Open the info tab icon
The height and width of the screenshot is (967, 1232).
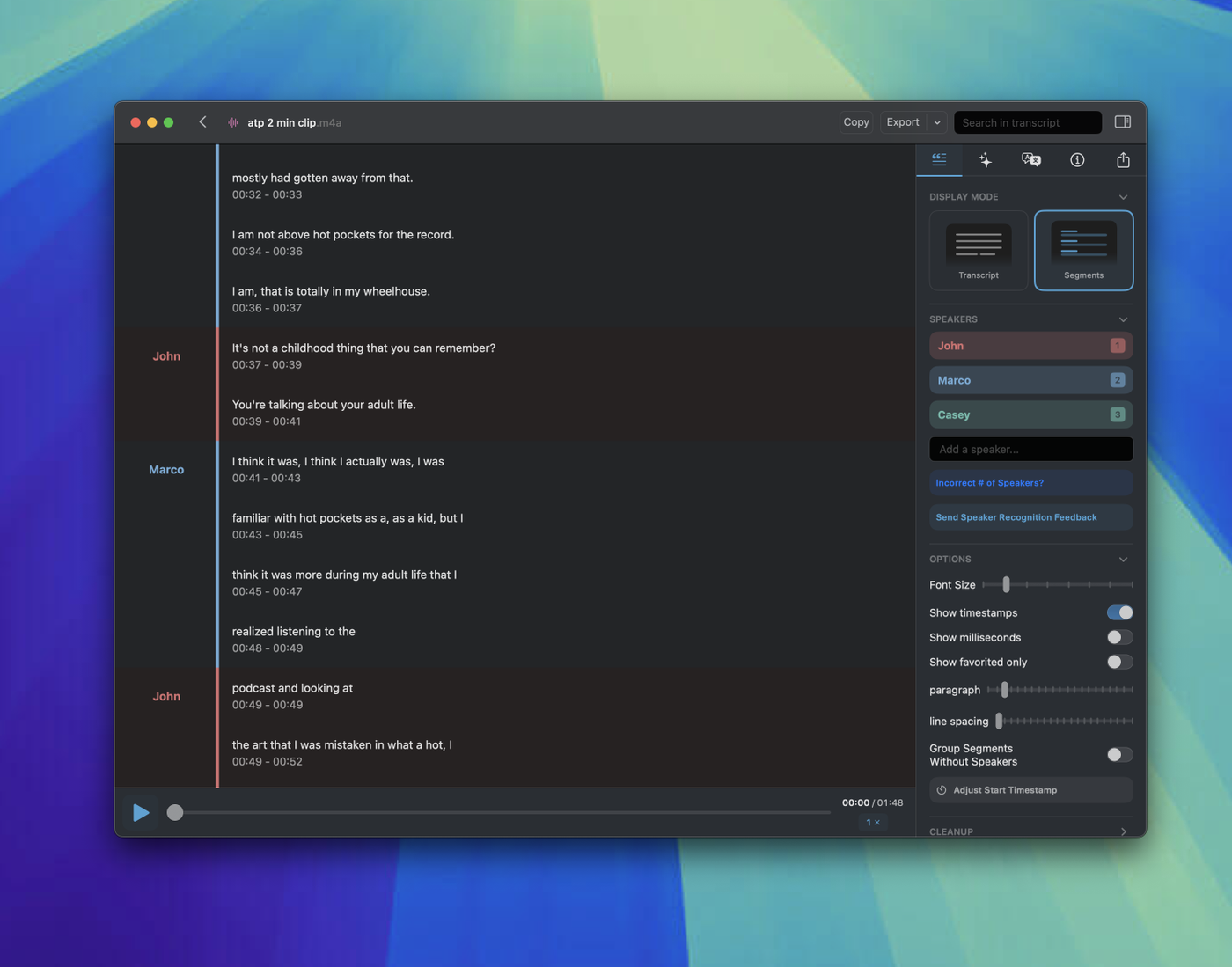[1077, 160]
